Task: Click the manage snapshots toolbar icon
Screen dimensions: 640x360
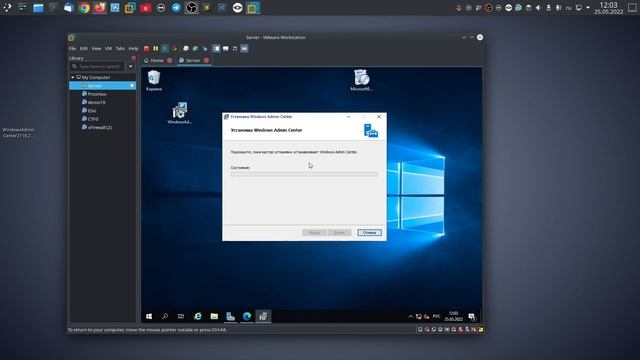Action: 204,49
